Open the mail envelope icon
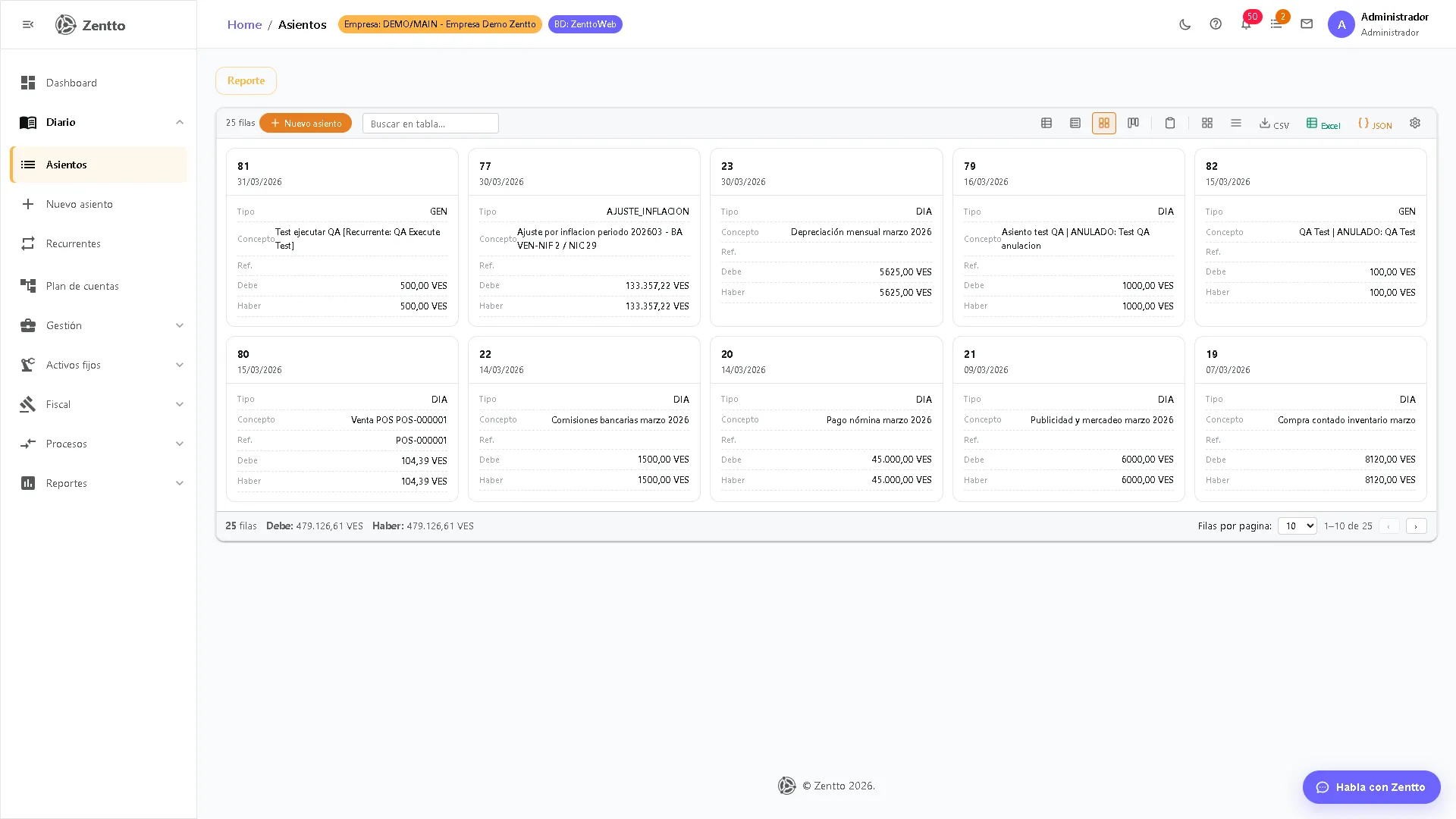Viewport: 1456px width, 819px height. coord(1307,24)
